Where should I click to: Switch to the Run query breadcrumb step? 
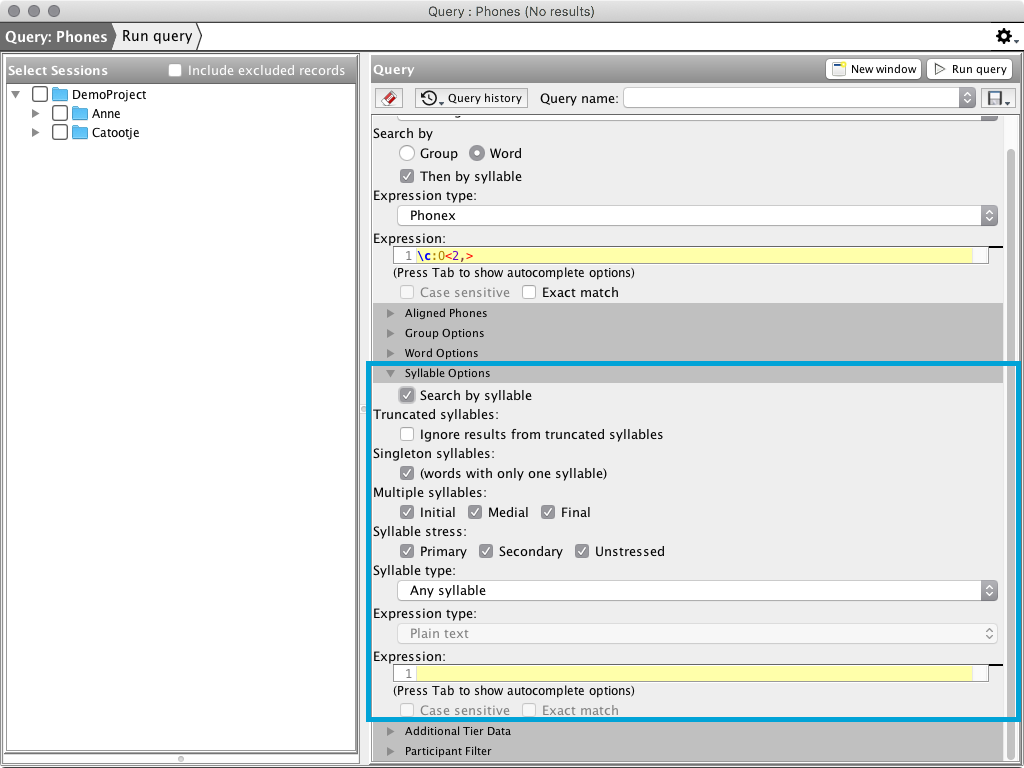coord(157,36)
